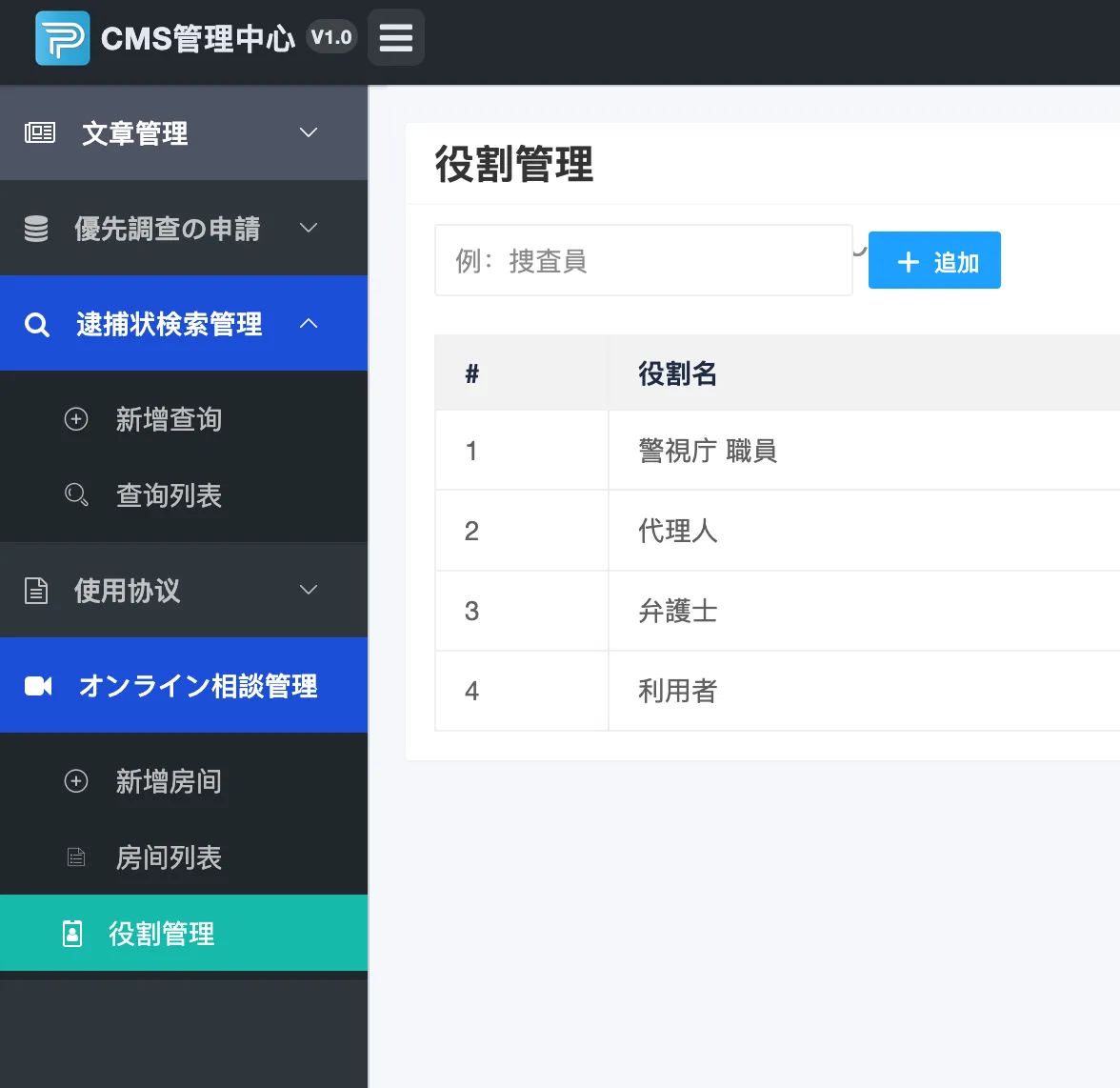The height and width of the screenshot is (1088, 1120).
Task: Open the 優先調査の申請 menu
Action: coord(184,228)
